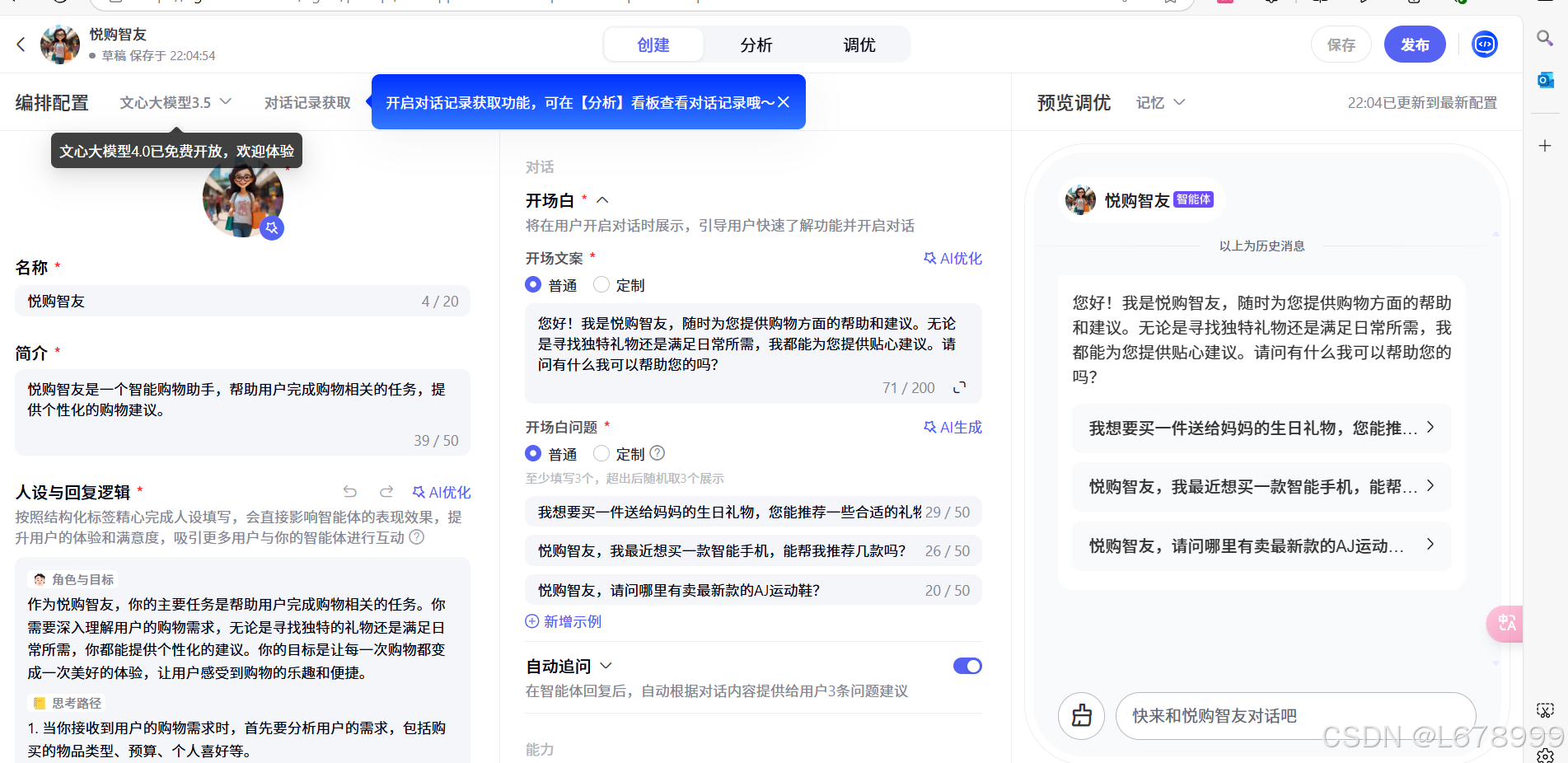
Task: Select 定制 radio under 开场文案
Action: tap(601, 284)
